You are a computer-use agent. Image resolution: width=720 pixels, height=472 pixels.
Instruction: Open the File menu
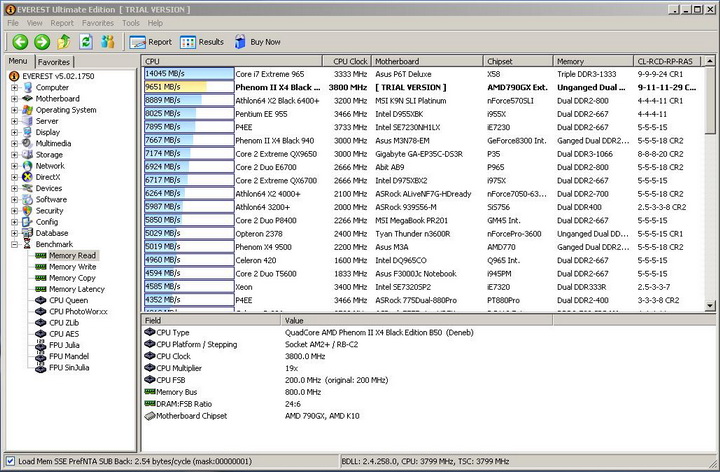(x=13, y=23)
